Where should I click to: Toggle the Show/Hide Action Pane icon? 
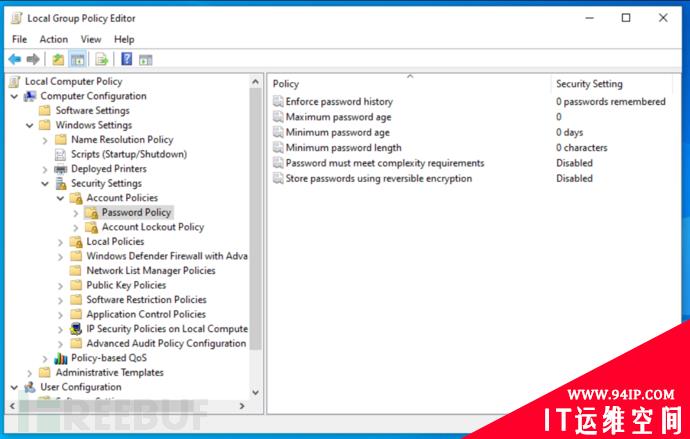(146, 59)
